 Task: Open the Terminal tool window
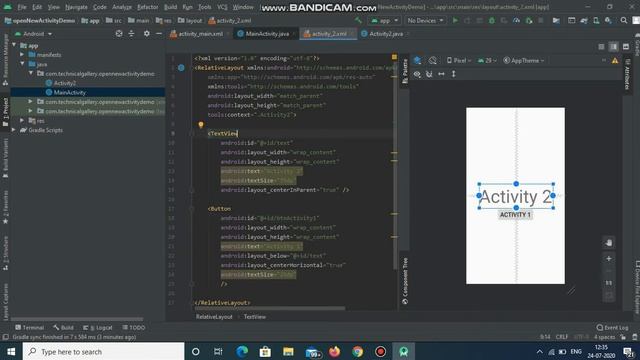pos(29,327)
